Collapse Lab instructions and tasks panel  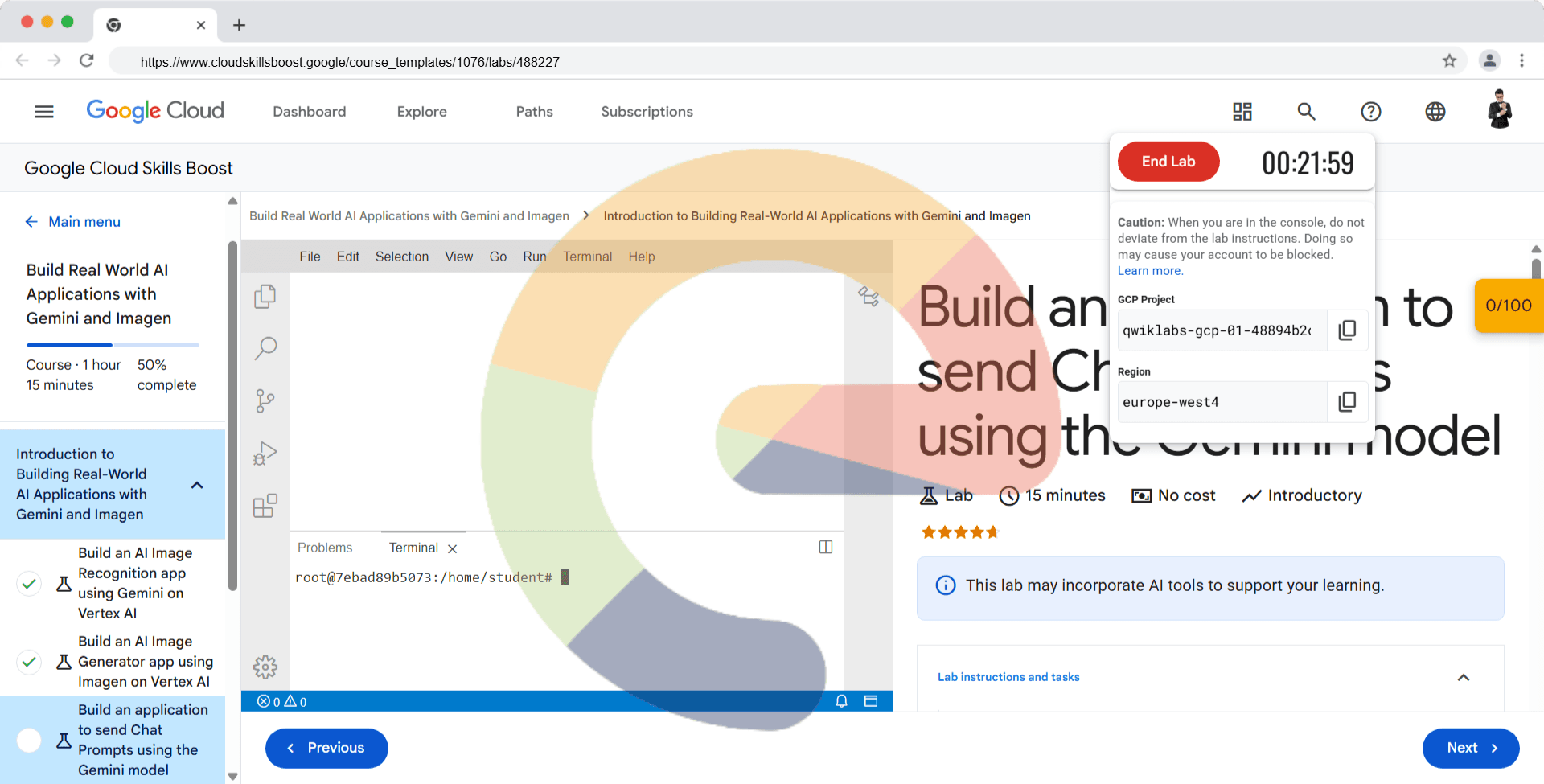[1463, 677]
